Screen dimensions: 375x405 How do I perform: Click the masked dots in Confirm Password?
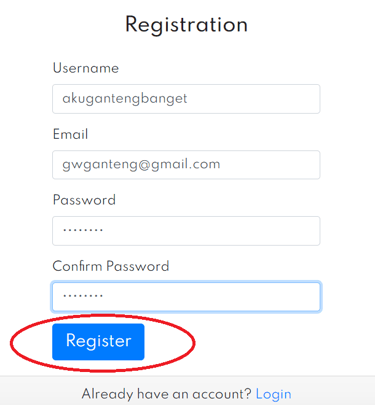83,296
